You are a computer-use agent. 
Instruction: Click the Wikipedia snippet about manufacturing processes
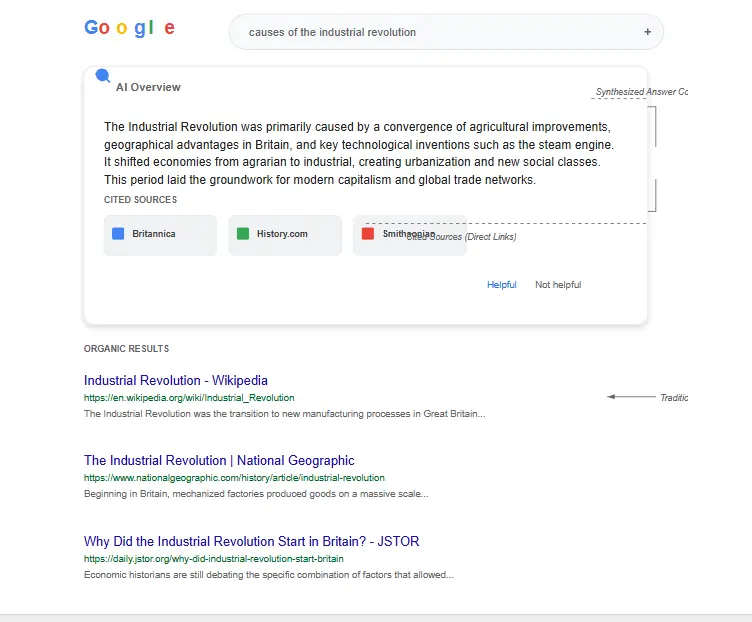(284, 414)
